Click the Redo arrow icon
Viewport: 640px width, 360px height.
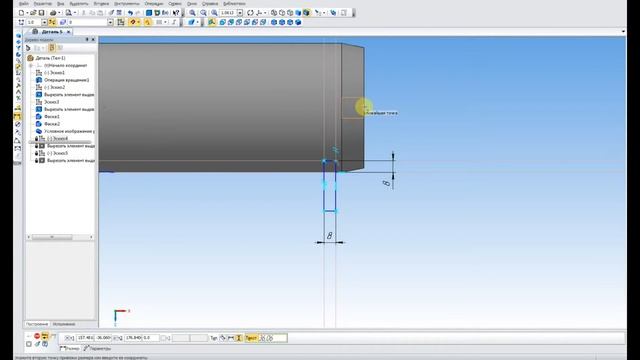pos(138,13)
